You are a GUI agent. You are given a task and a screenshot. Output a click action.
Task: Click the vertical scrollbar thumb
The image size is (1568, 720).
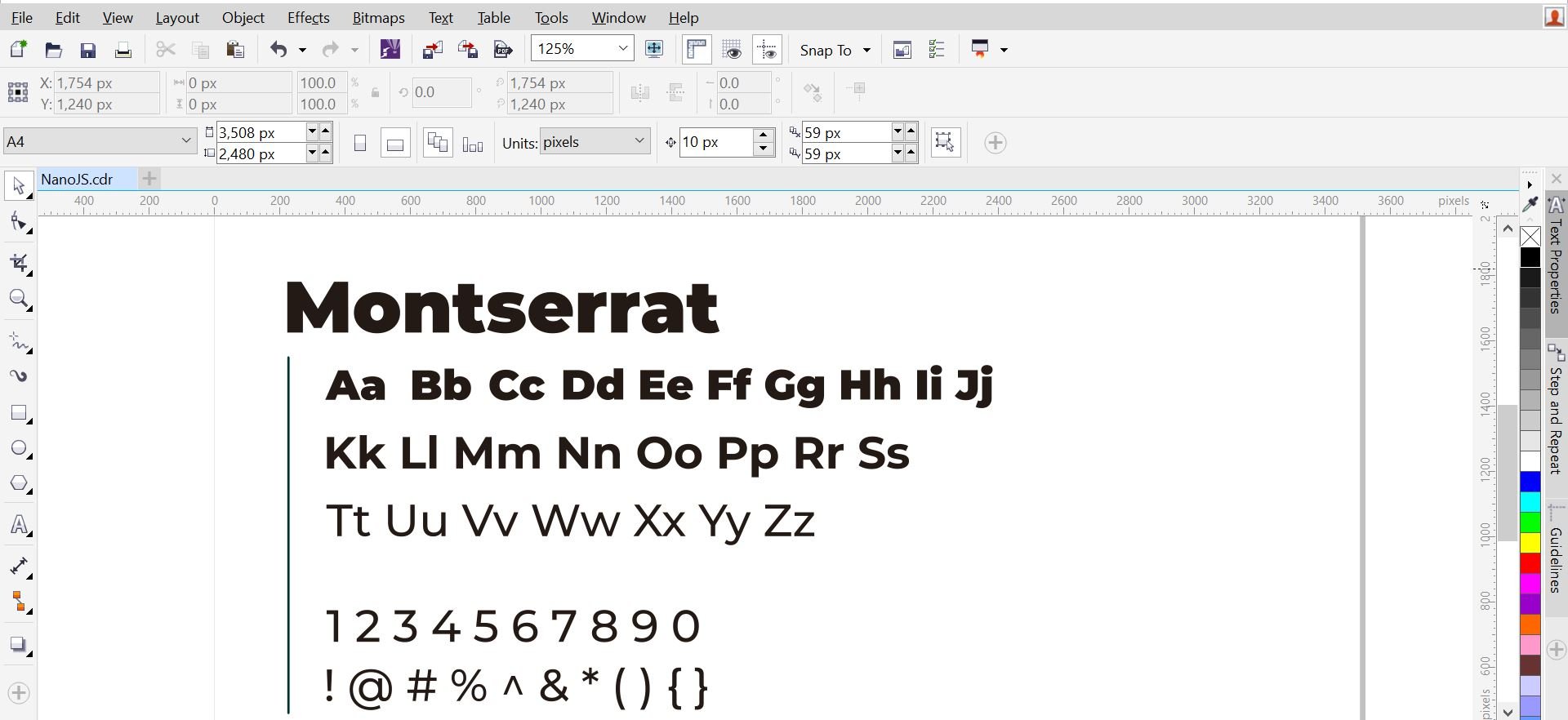(1508, 473)
